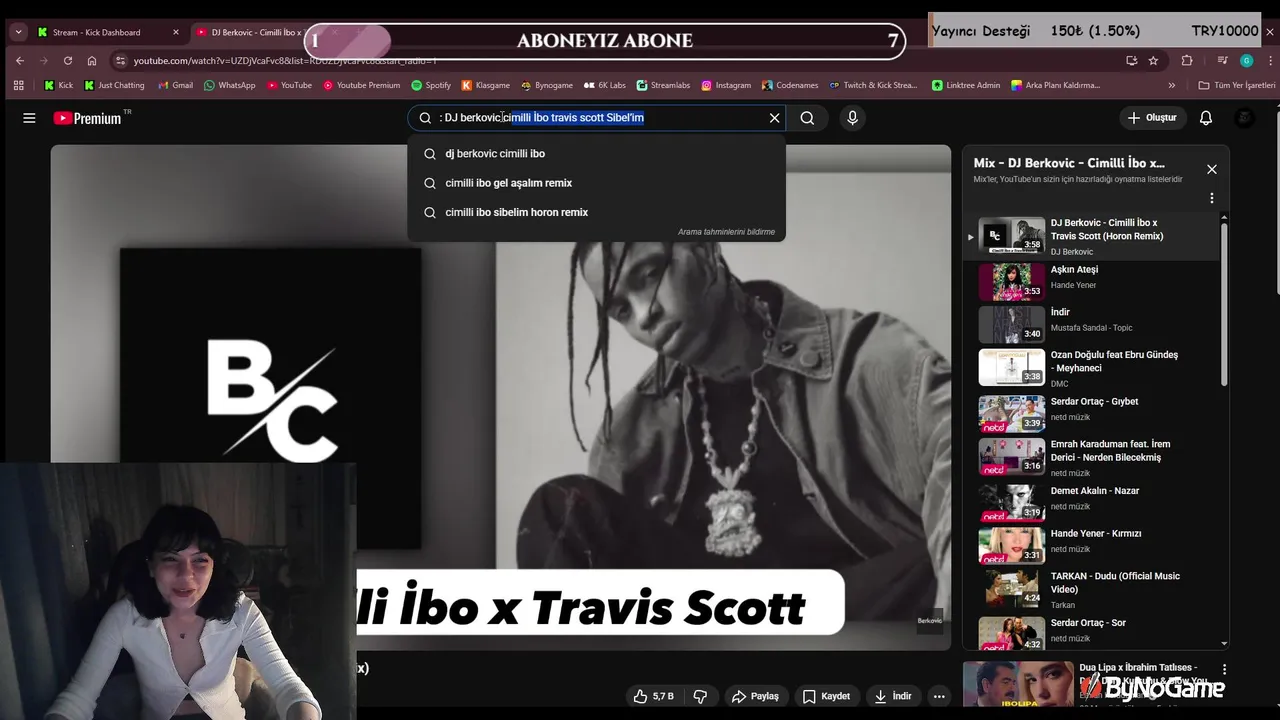Play 'Emrah Karaduman feat. İrem Derici' track
The image size is (1280, 720).
1090,456
